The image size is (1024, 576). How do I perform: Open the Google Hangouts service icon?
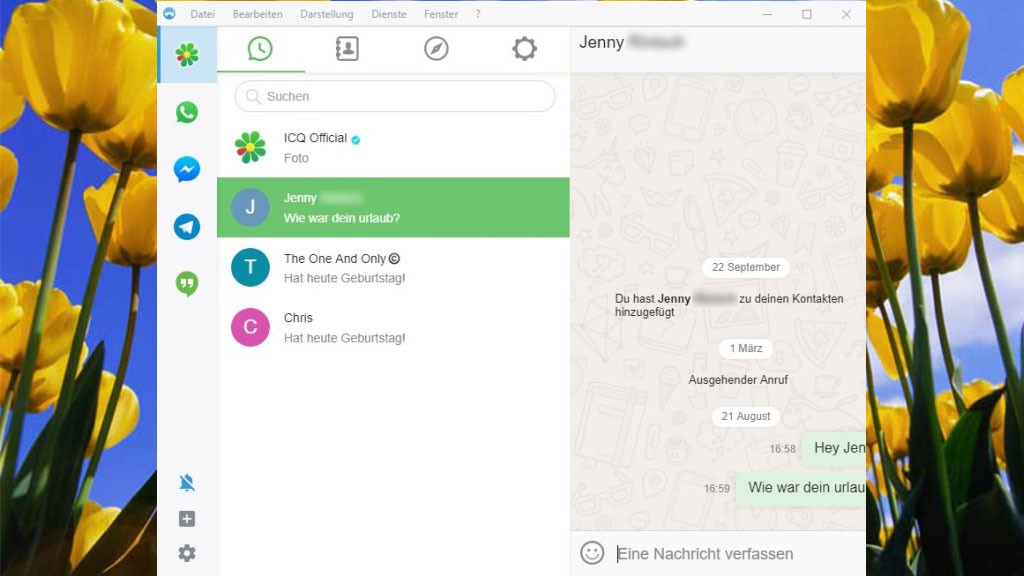pyautogui.click(x=187, y=284)
